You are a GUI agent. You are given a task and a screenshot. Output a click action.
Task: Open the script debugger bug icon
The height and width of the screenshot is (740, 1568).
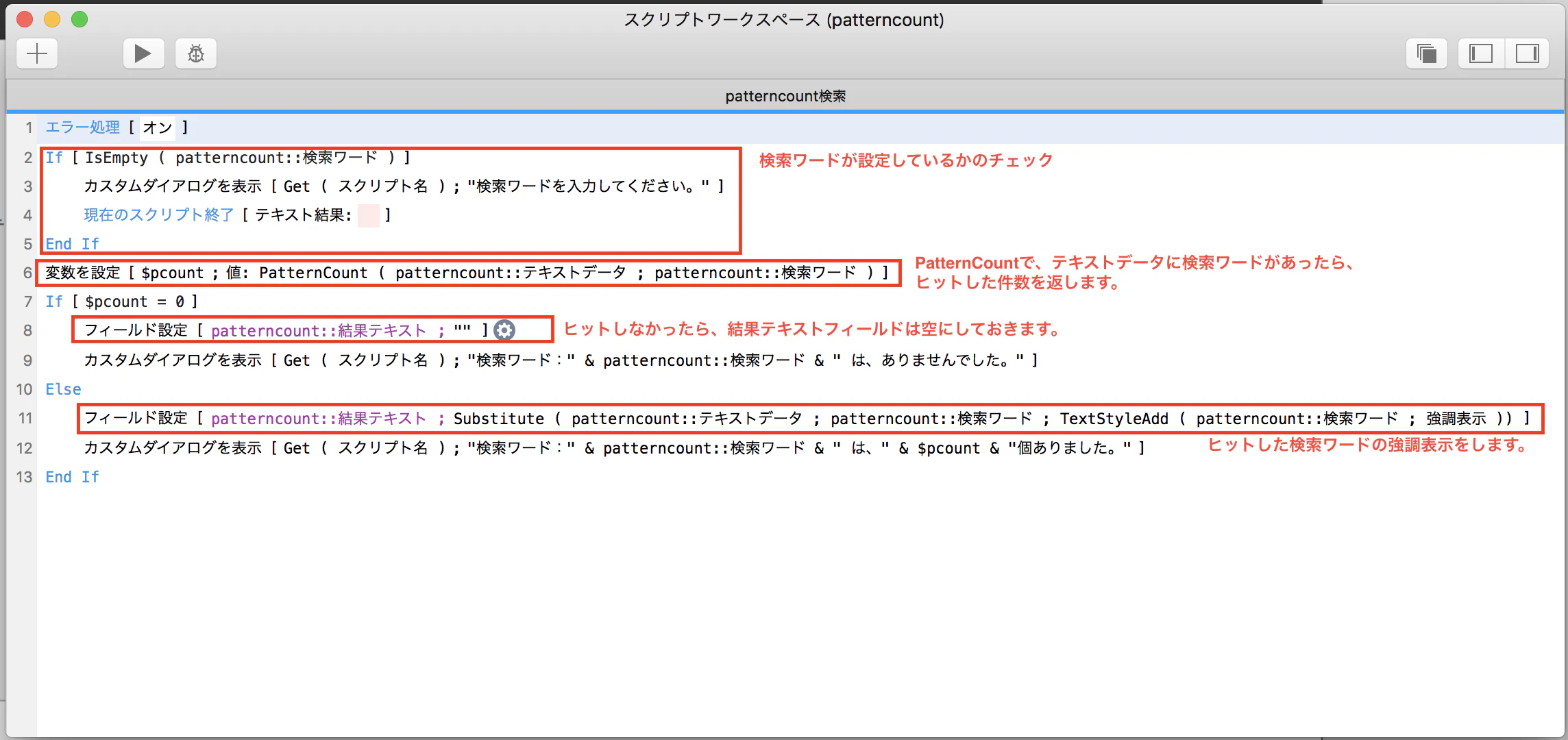click(196, 53)
